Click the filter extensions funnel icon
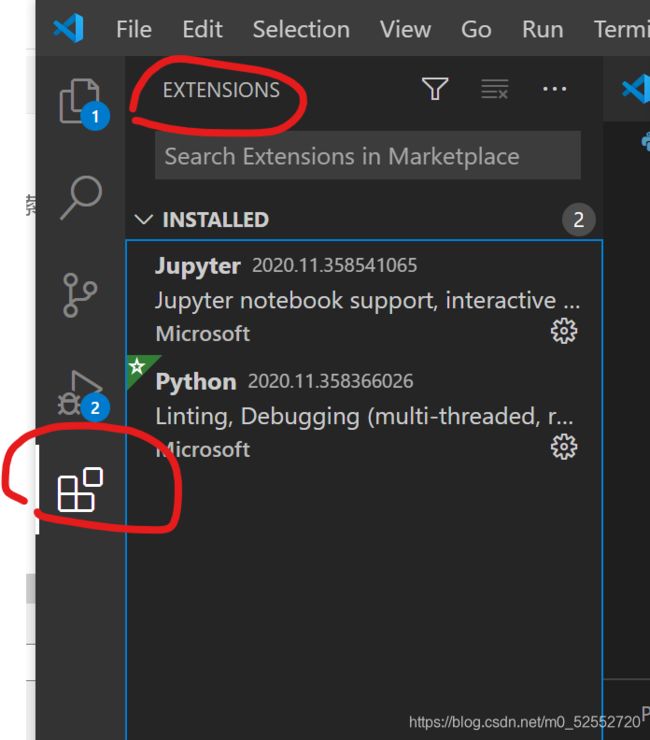Screen dimensions: 650x740 (x=435, y=89)
